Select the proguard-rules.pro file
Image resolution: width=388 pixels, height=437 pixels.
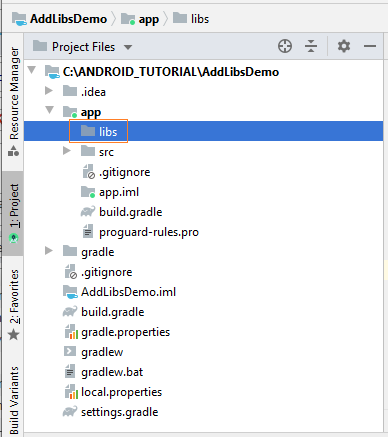149,232
